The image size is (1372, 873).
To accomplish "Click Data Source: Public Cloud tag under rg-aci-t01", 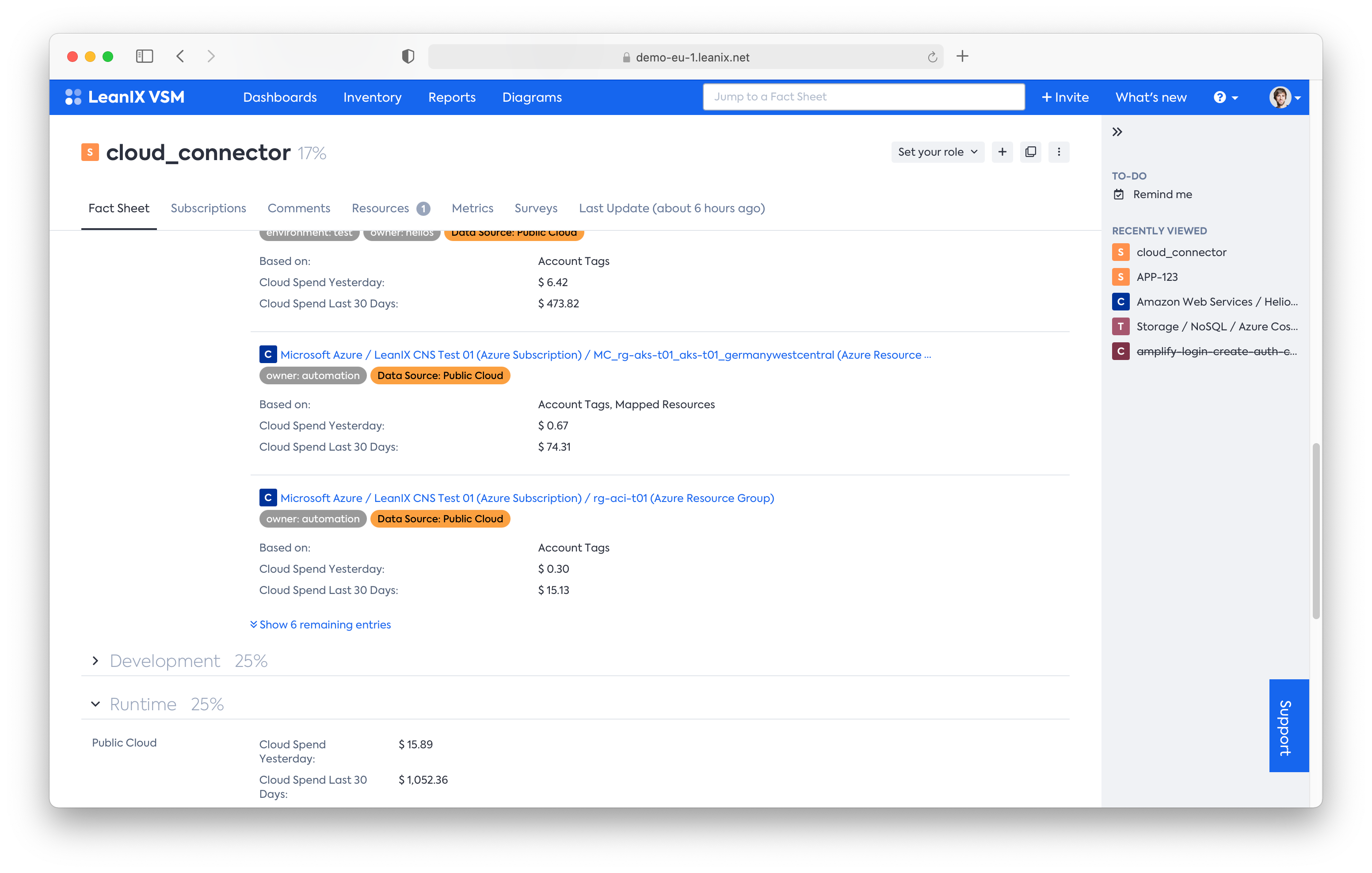I will coord(440,518).
